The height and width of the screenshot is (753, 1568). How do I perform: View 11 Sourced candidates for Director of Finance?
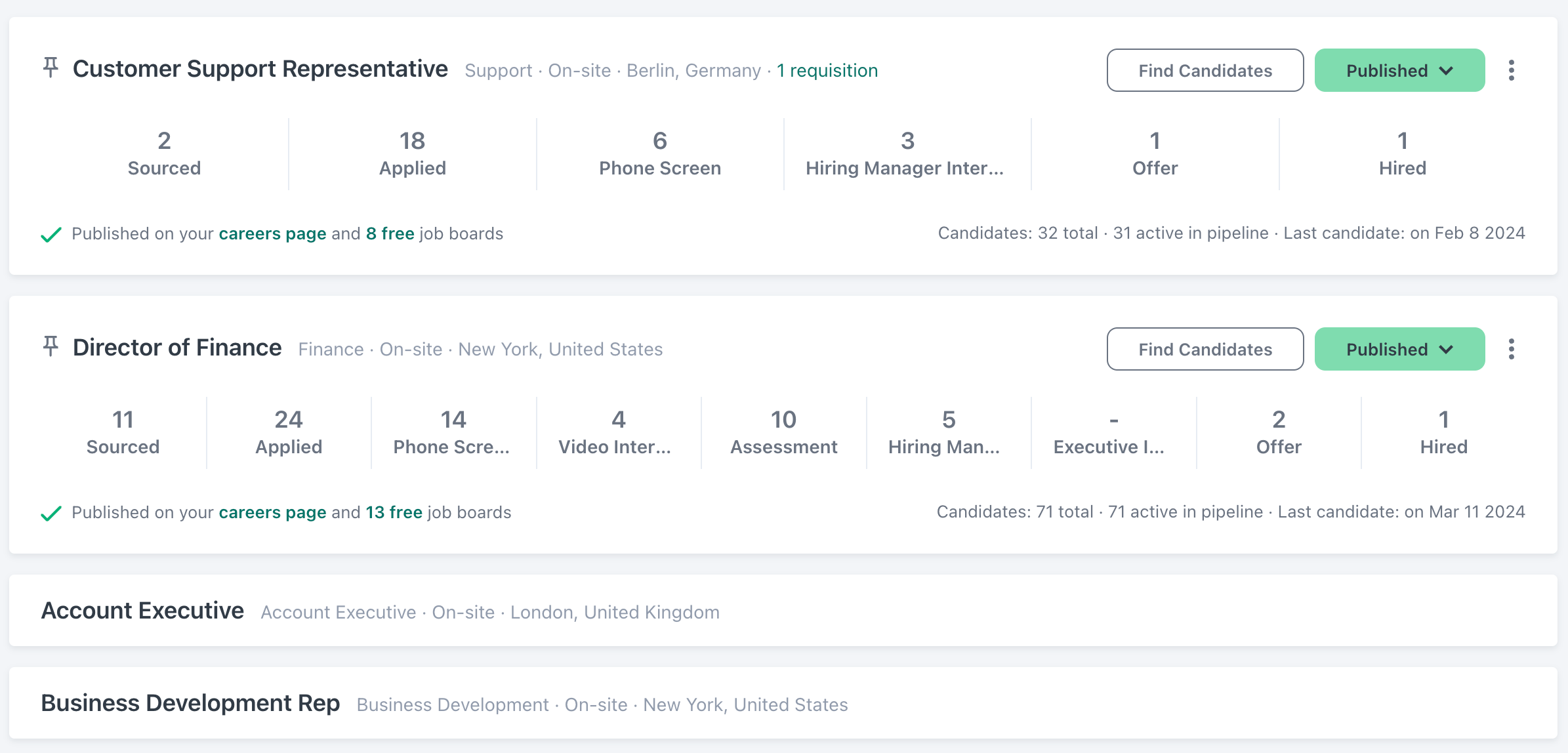tap(123, 433)
